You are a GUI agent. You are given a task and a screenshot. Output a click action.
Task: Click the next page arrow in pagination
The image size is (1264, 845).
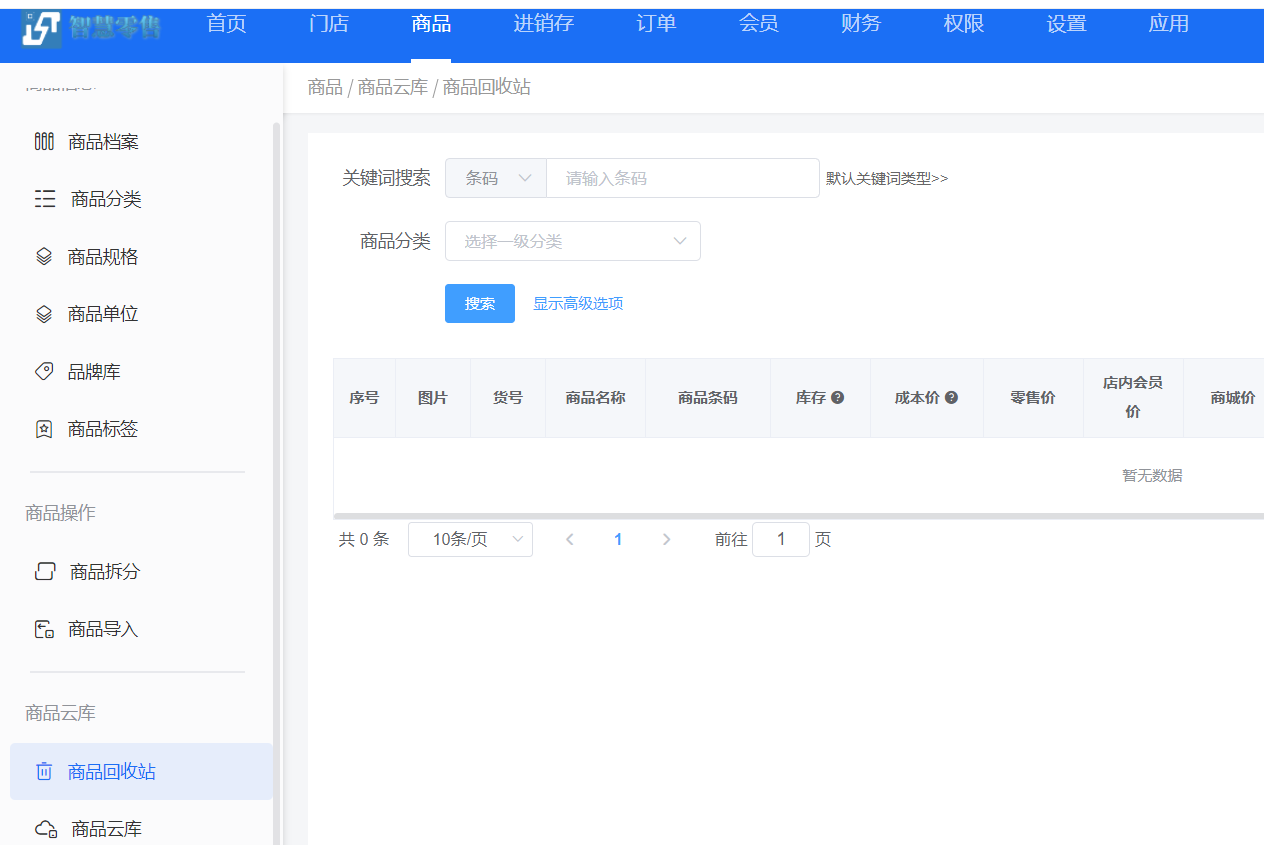[x=666, y=539]
